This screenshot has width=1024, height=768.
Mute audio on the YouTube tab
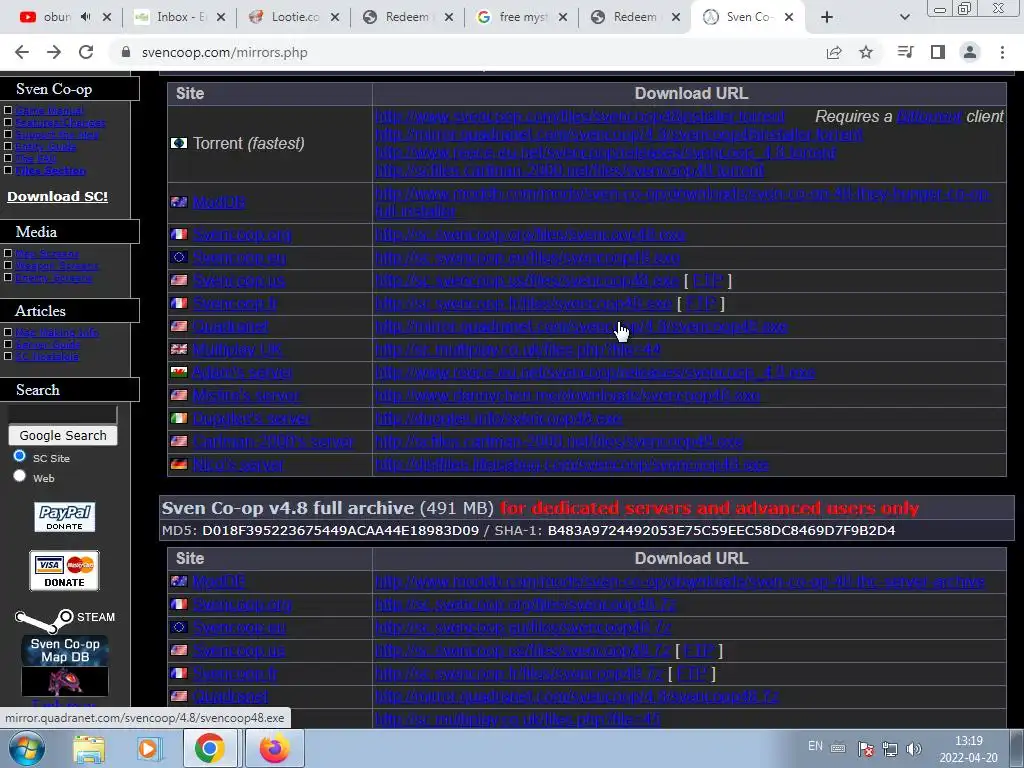point(86,17)
